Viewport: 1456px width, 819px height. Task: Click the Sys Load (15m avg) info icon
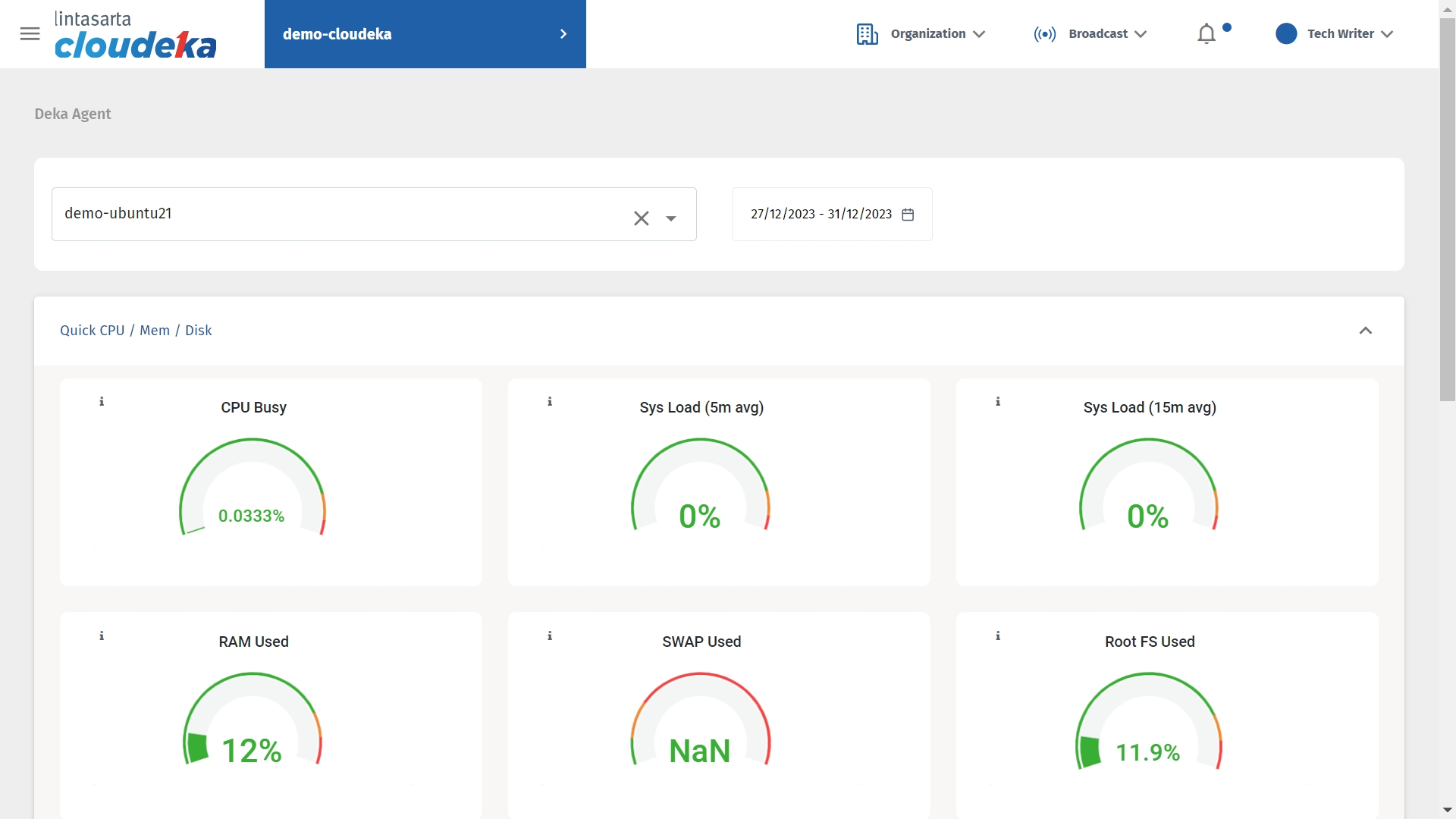pos(998,402)
